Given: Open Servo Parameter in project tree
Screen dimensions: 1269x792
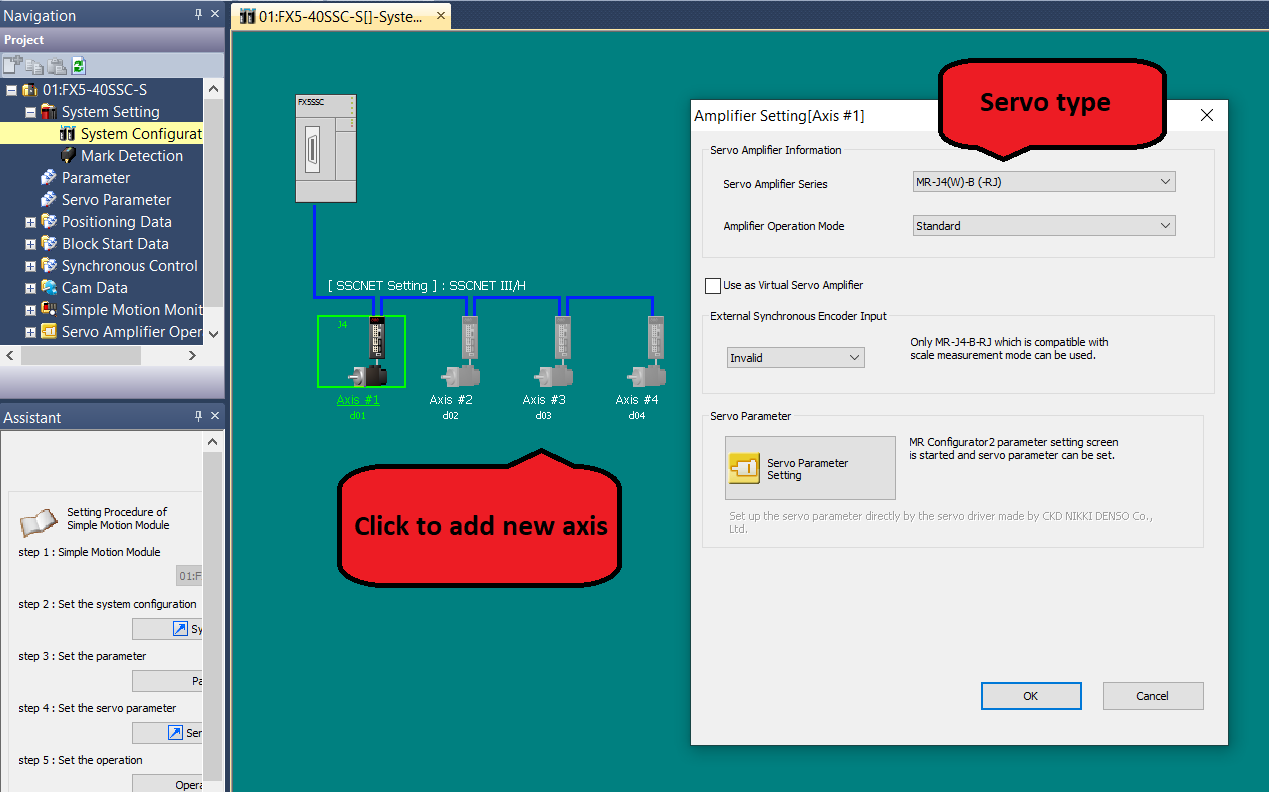Looking at the screenshot, I should click(x=116, y=200).
